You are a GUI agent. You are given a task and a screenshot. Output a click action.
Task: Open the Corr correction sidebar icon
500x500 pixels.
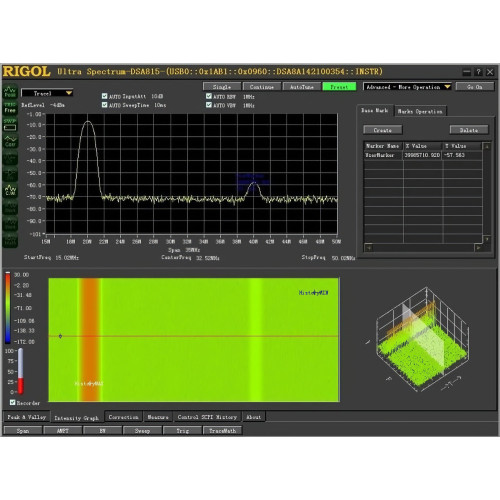[x=10, y=141]
